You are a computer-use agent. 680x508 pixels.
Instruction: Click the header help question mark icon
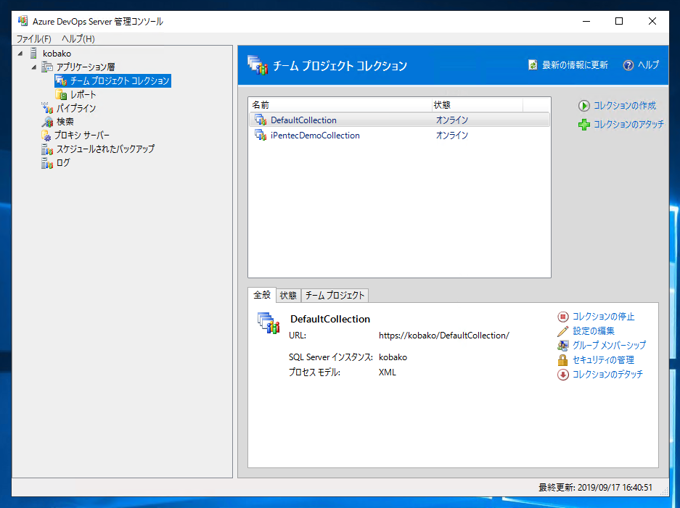pos(628,65)
